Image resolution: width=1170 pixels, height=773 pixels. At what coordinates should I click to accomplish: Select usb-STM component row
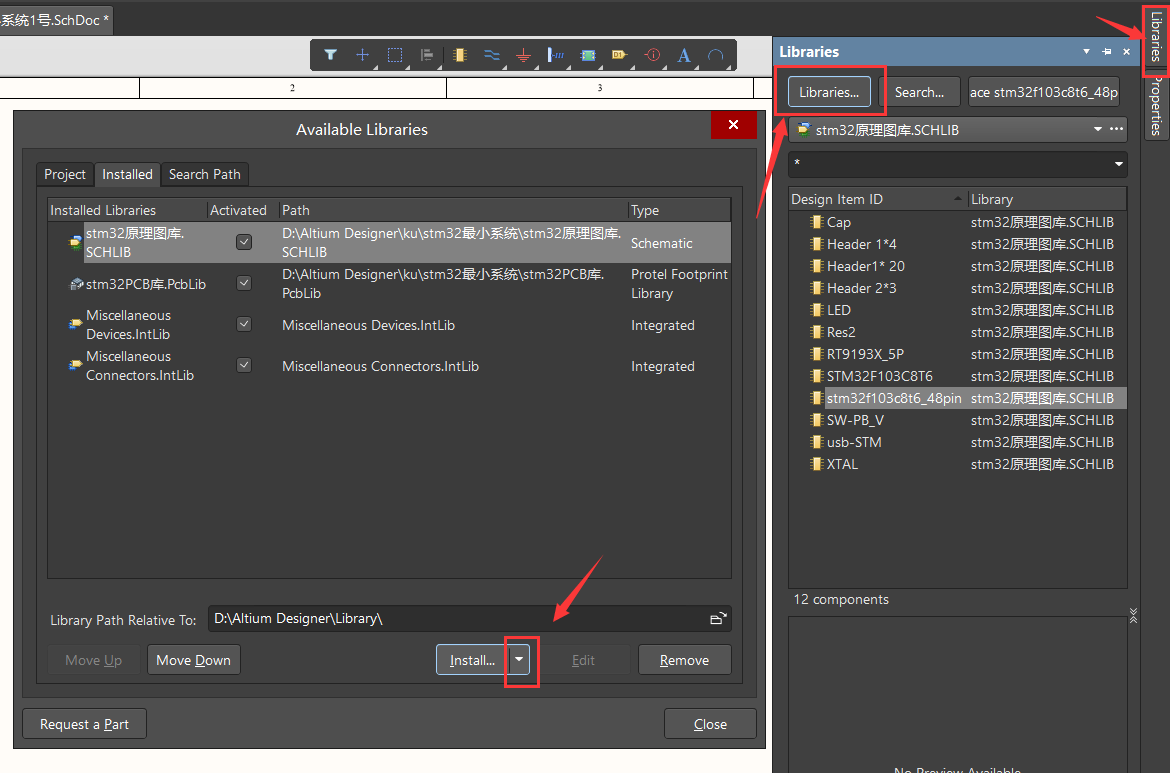[957, 442]
